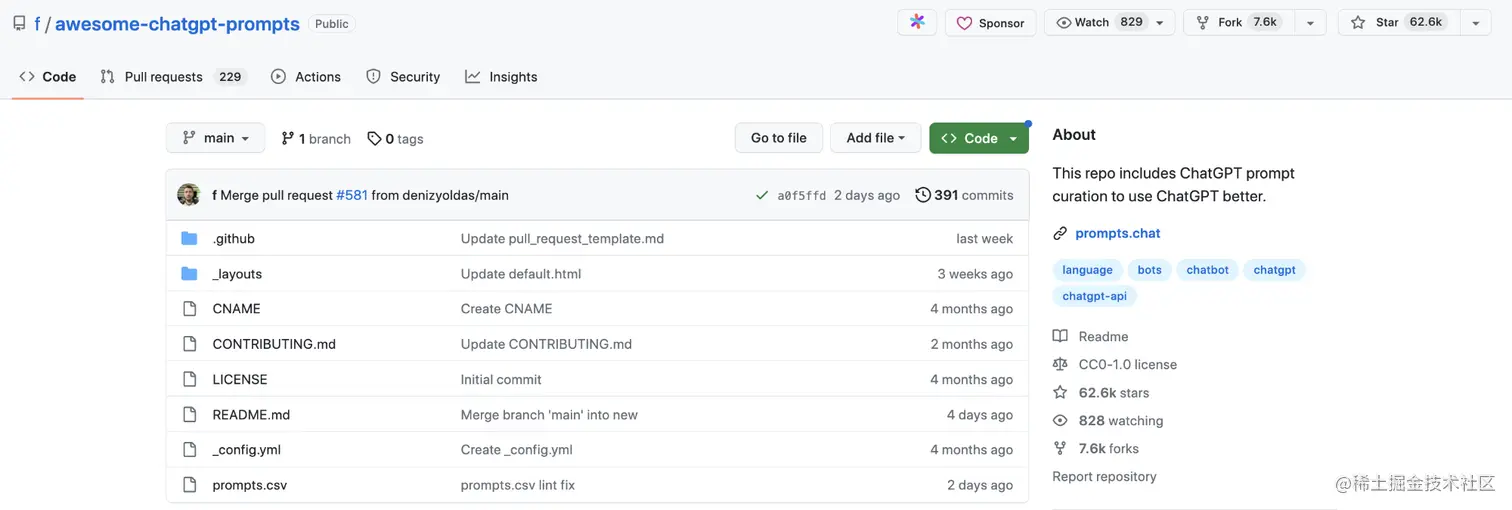
Task: Click the chatbot topic tag
Action: tap(1207, 270)
